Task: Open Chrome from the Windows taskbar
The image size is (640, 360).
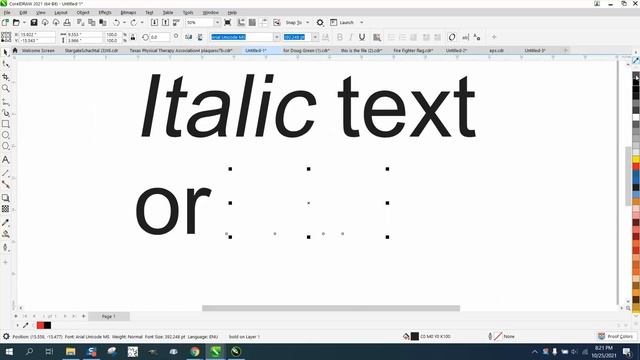Action: point(195,351)
